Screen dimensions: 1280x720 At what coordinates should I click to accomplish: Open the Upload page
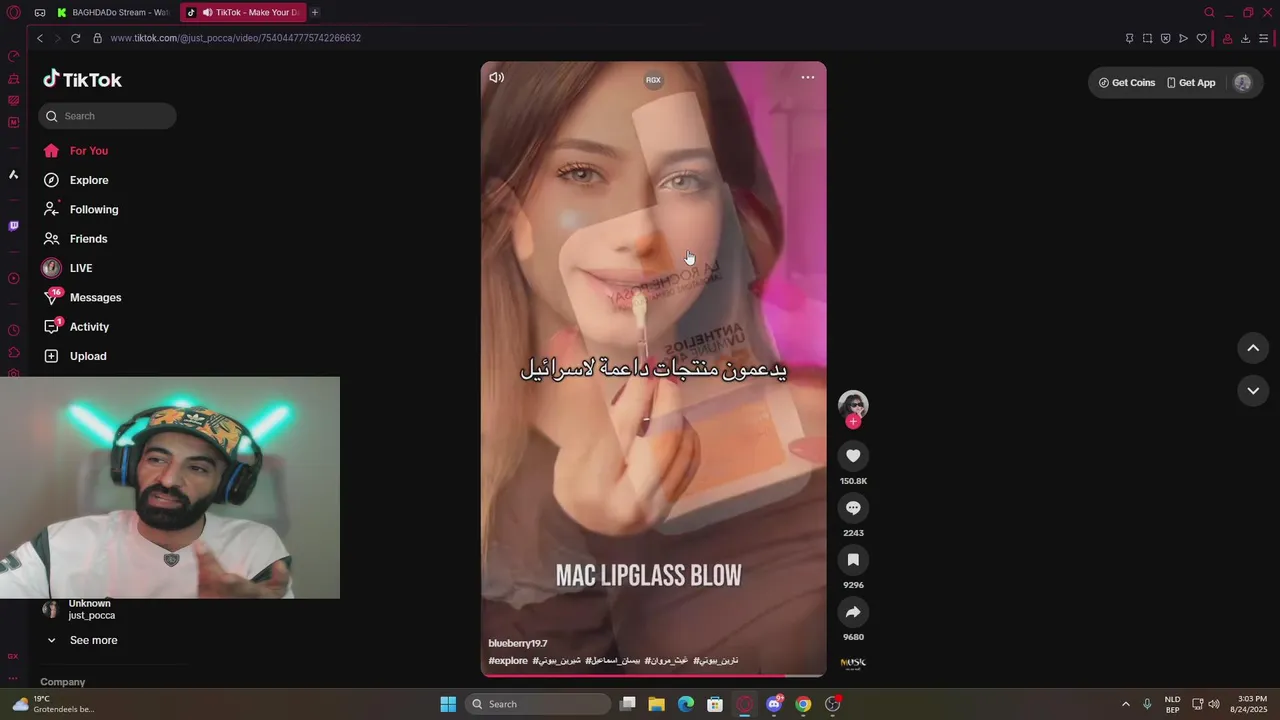(x=75, y=356)
